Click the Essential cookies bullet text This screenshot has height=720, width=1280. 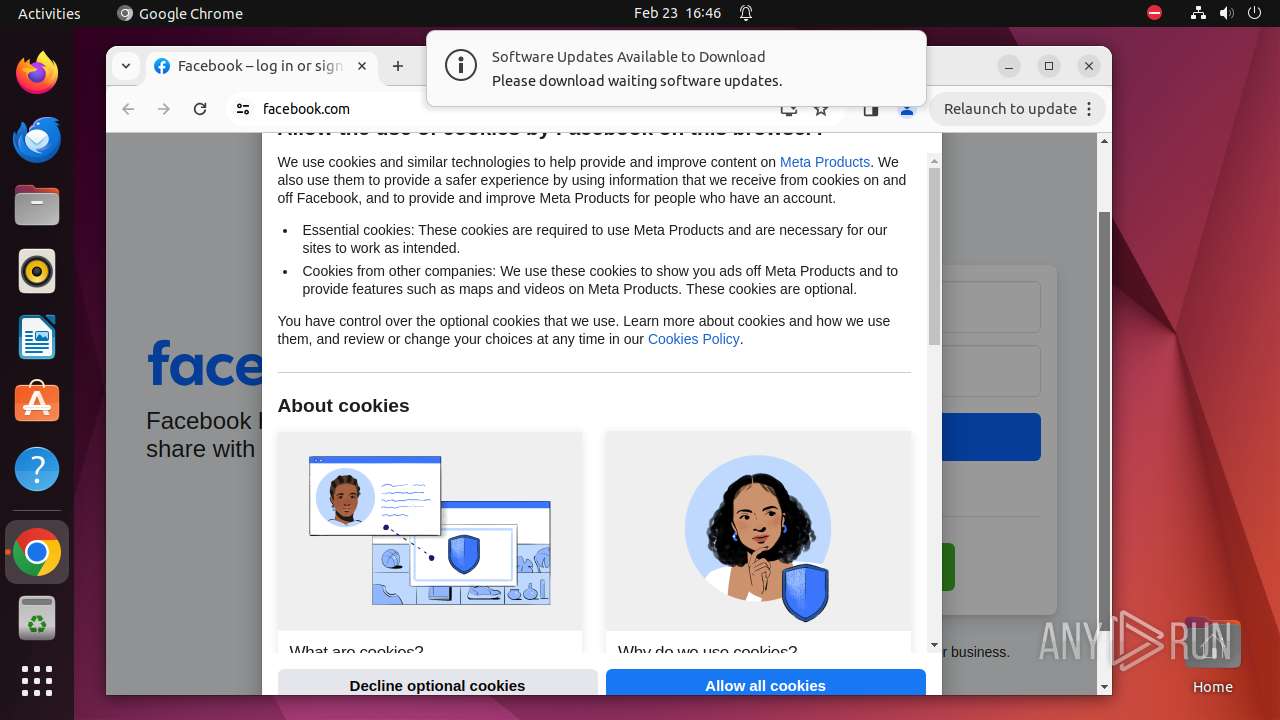(x=595, y=239)
